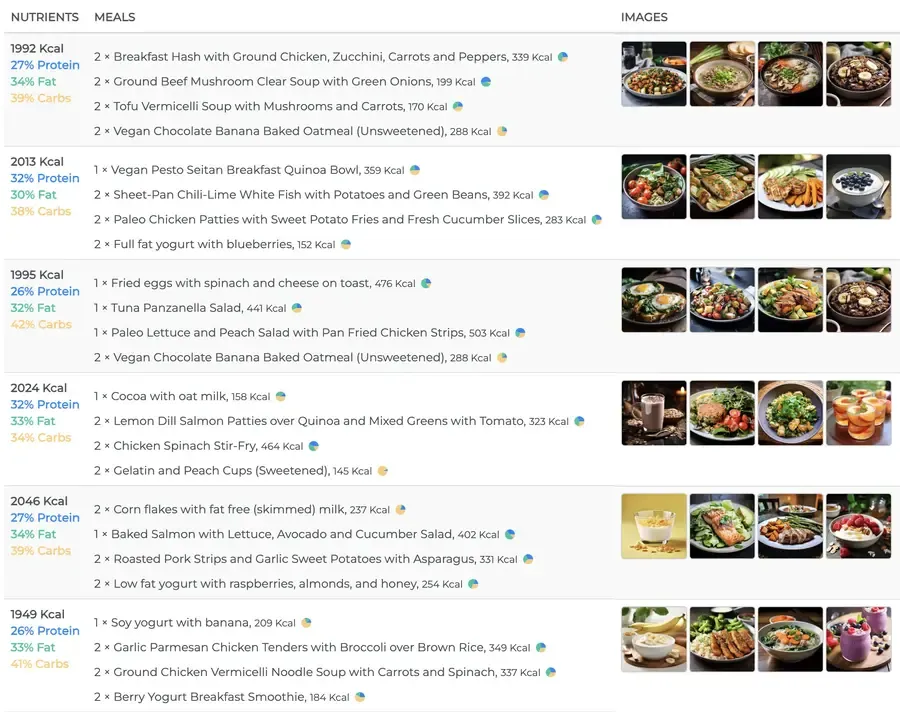Click the IMAGES column header
Image resolution: width=900 pixels, height=712 pixels.
pos(644,17)
